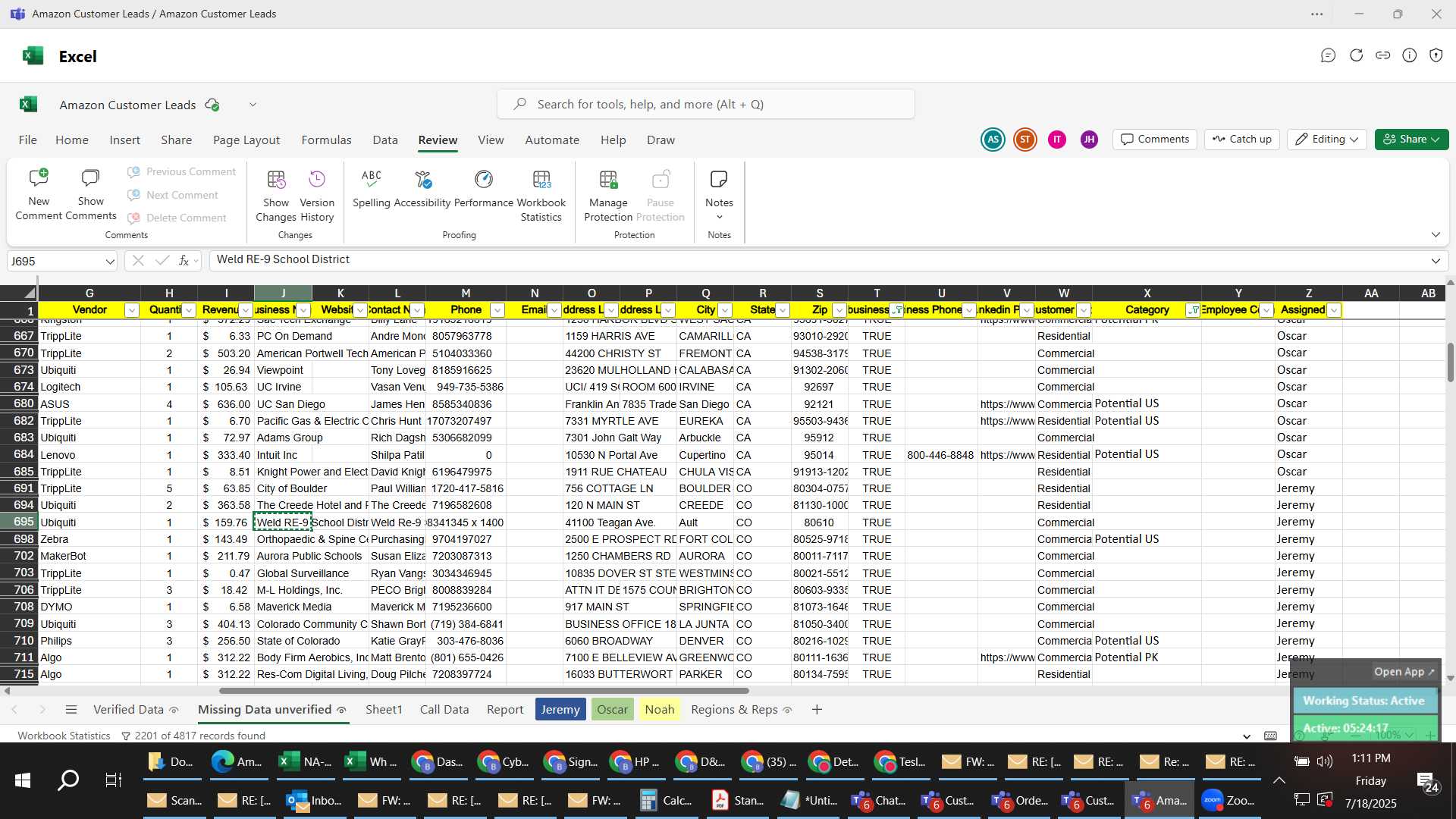This screenshot has height=819, width=1456.
Task: Cancel formula entry with X icon
Action: click(137, 260)
